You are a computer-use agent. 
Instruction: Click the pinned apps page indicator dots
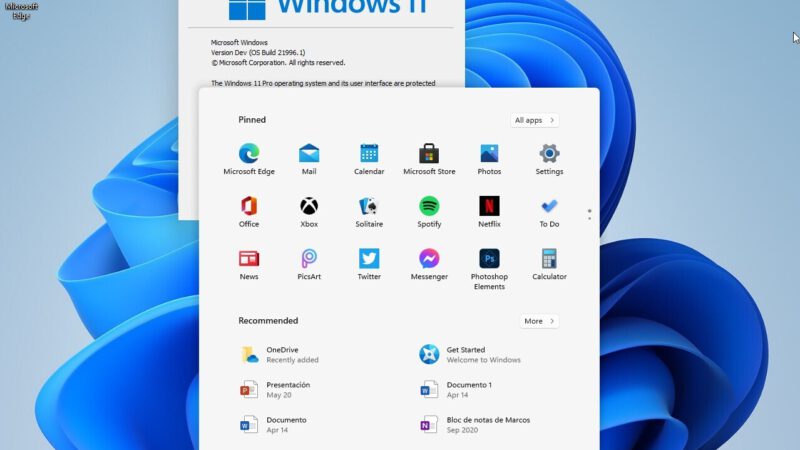coord(589,214)
